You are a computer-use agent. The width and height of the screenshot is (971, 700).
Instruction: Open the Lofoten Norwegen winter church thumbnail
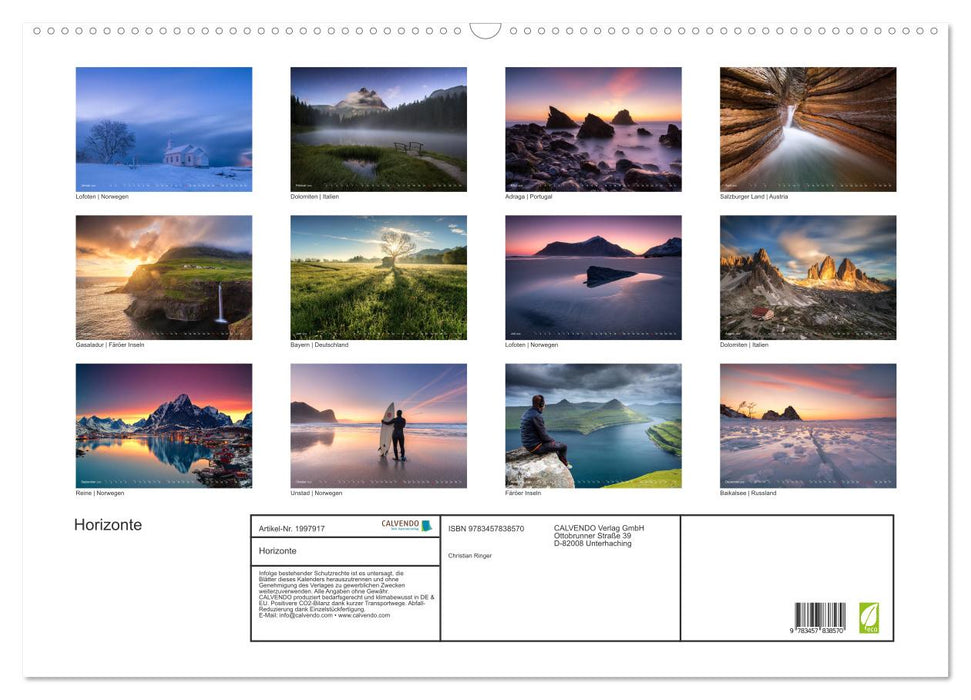(x=163, y=129)
